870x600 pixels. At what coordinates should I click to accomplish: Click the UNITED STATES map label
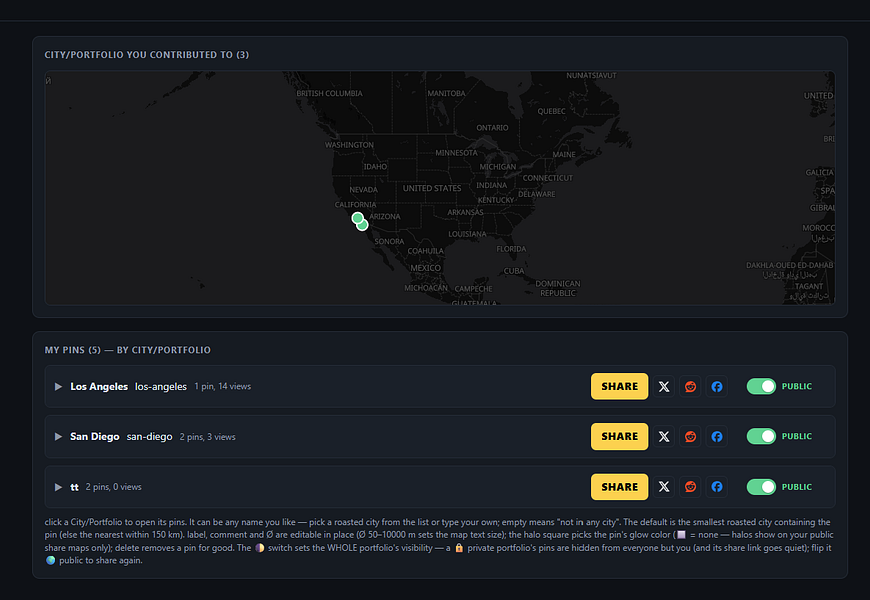tap(432, 188)
